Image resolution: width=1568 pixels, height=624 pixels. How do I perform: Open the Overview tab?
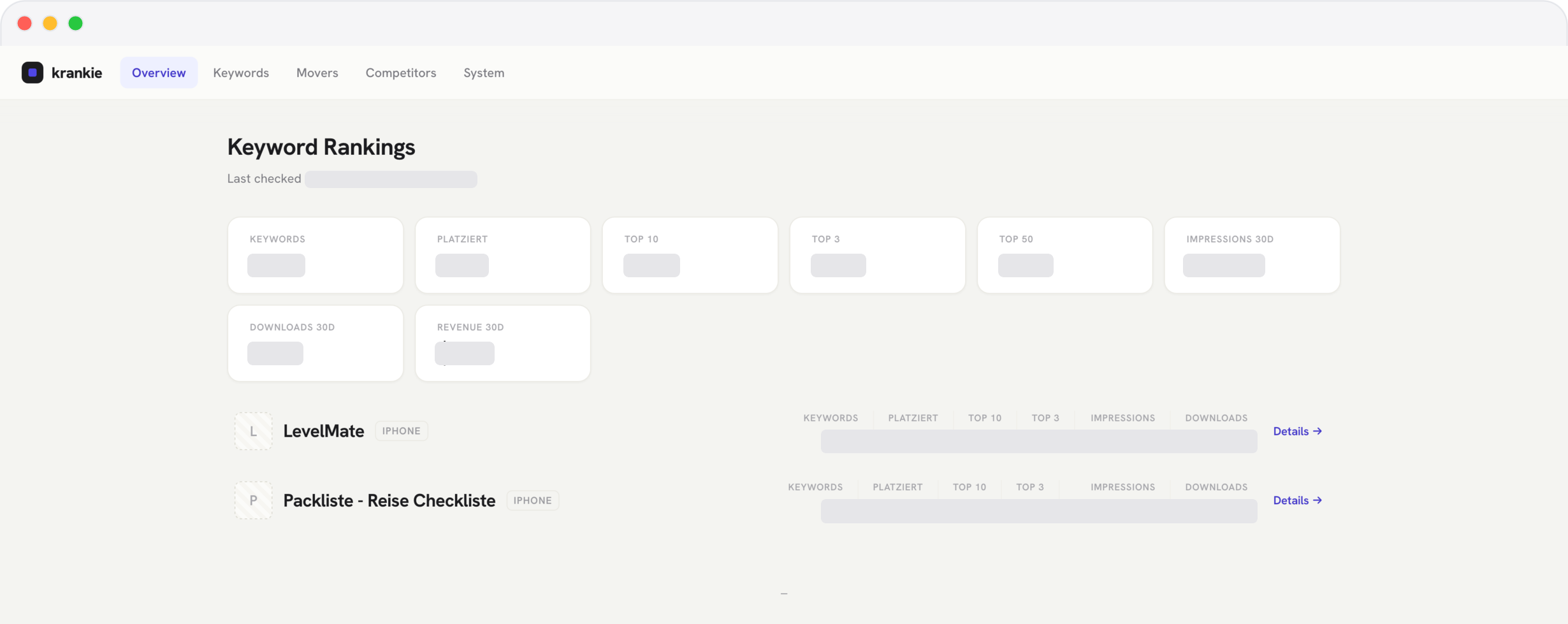pos(159,73)
